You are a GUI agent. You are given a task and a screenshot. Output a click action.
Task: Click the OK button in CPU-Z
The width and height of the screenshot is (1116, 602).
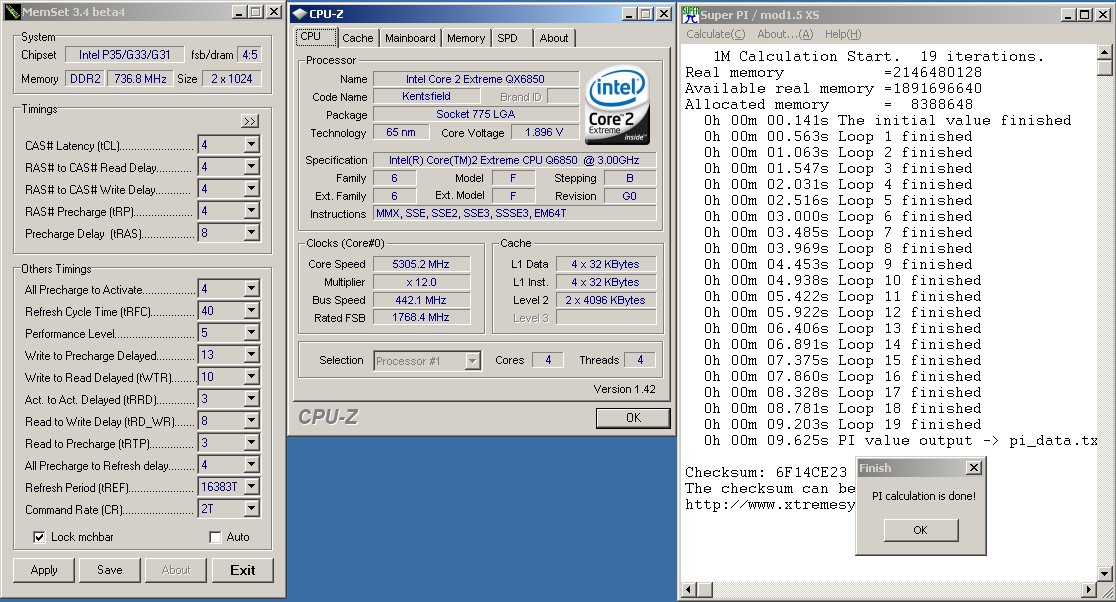point(633,418)
